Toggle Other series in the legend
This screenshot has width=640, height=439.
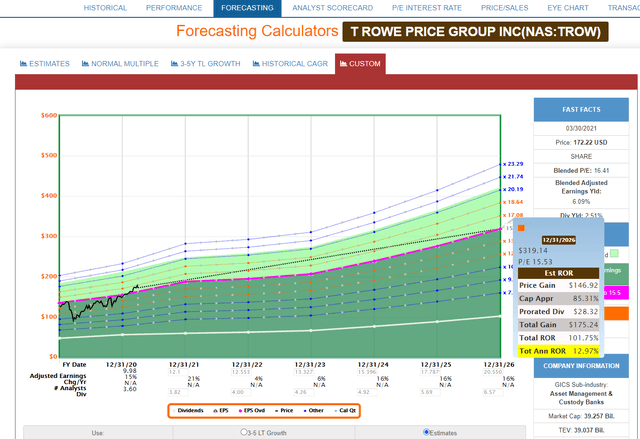[313, 410]
